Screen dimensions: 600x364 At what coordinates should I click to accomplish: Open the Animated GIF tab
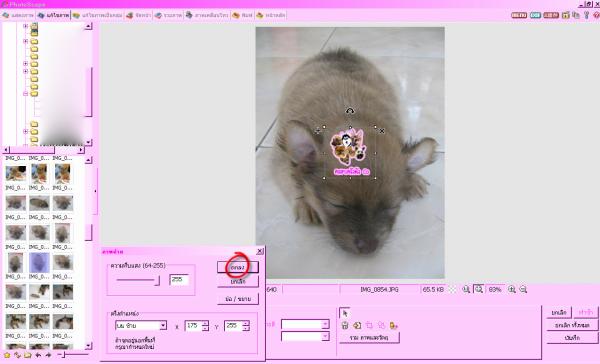pyautogui.click(x=207, y=15)
